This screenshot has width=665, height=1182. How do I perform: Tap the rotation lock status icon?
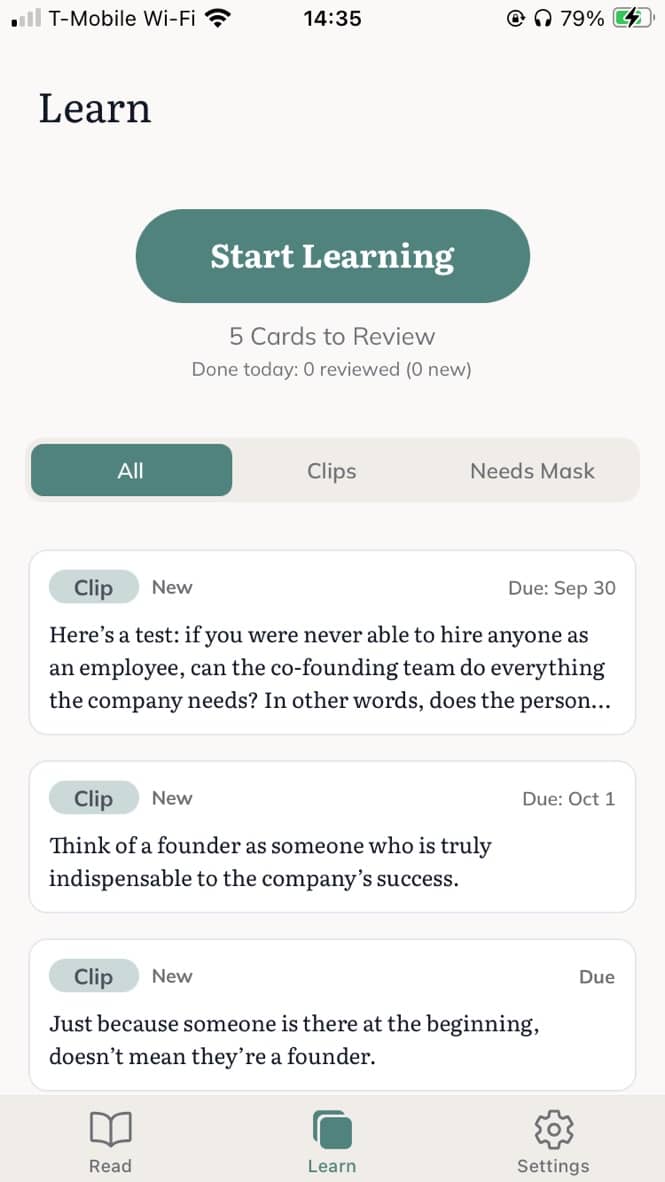pyautogui.click(x=517, y=18)
